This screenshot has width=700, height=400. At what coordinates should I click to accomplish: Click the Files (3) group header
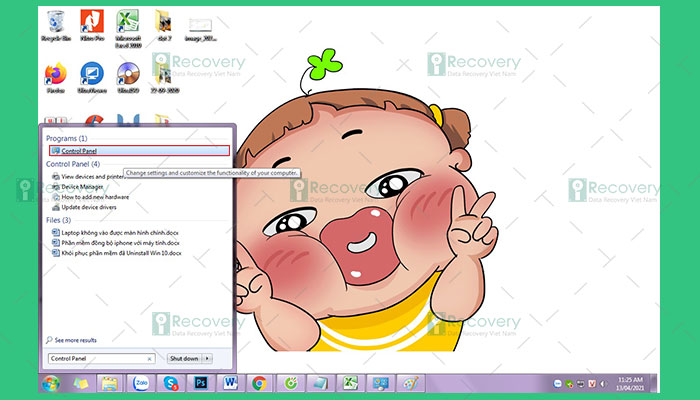[x=58, y=220]
